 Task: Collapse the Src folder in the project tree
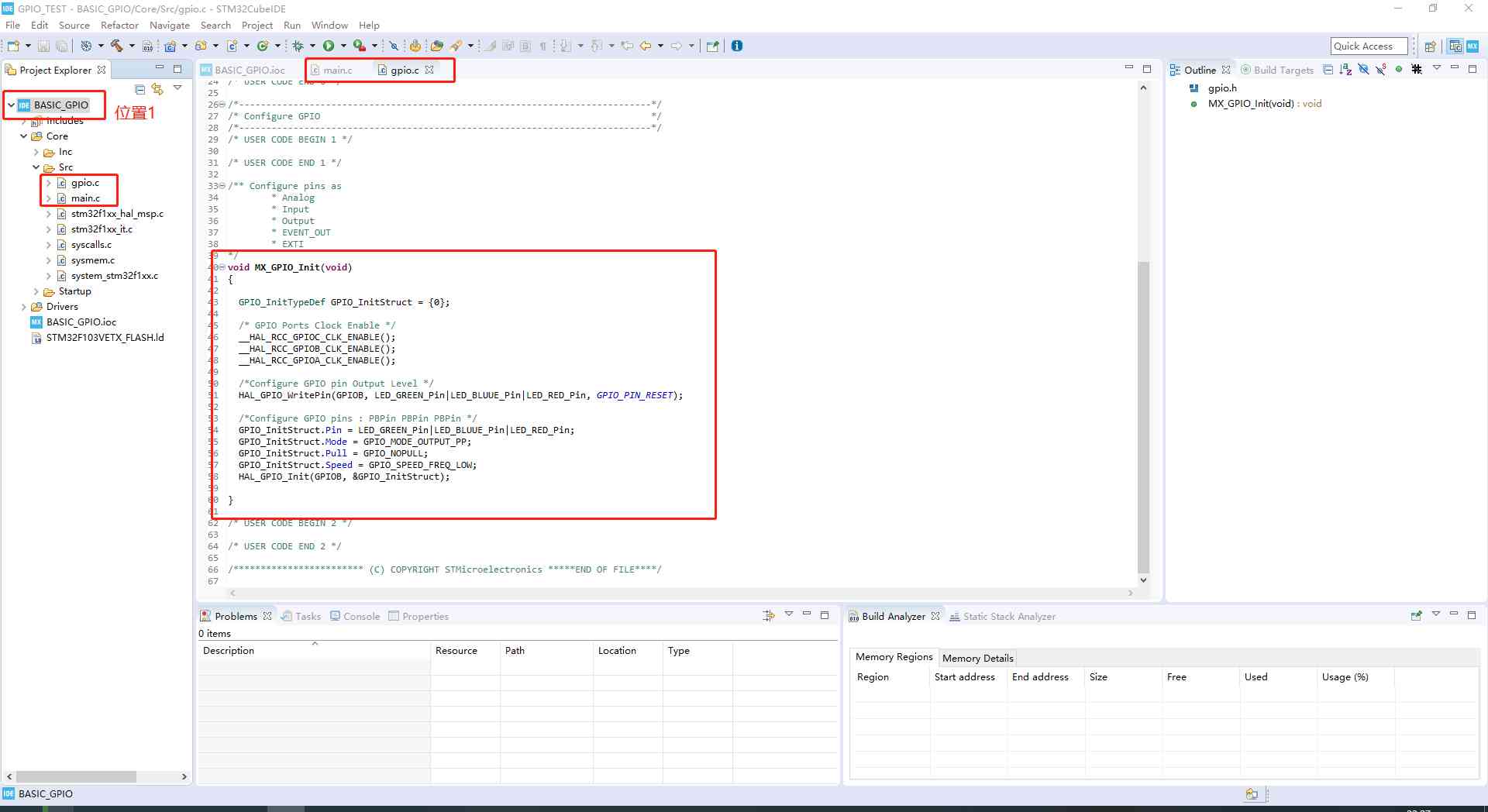(36, 167)
